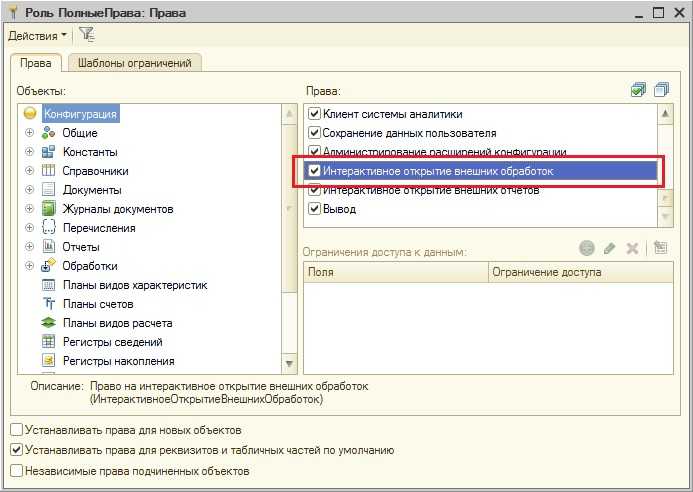Expand the Справочники tree node
Viewport: 693px width, 492px height.
[x=30, y=170]
